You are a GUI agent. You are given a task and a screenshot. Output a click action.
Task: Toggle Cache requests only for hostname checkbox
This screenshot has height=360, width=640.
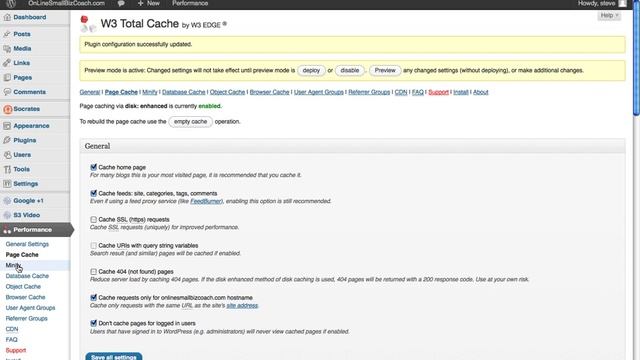[x=93, y=298]
